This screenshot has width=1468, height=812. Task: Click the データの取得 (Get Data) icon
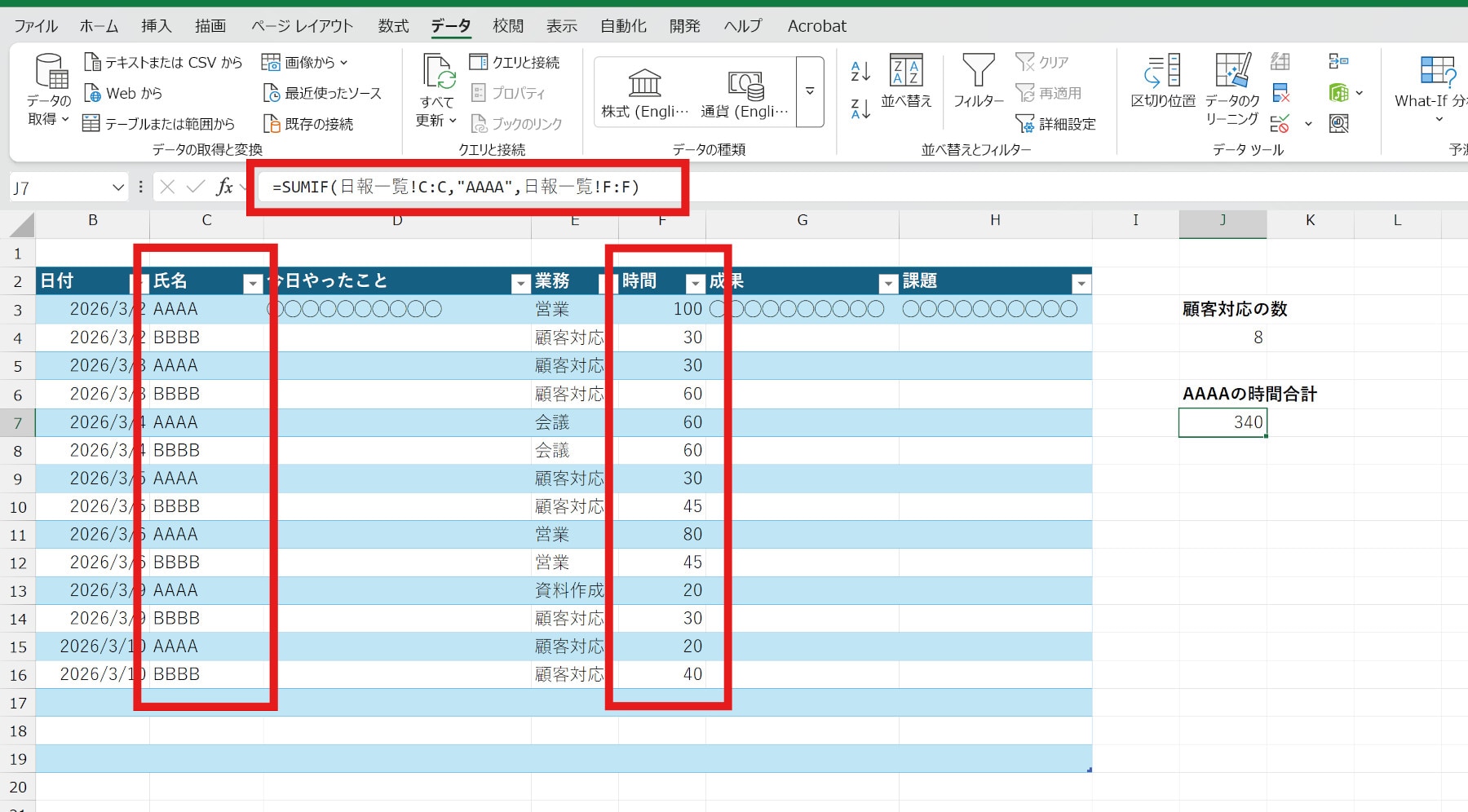click(51, 72)
